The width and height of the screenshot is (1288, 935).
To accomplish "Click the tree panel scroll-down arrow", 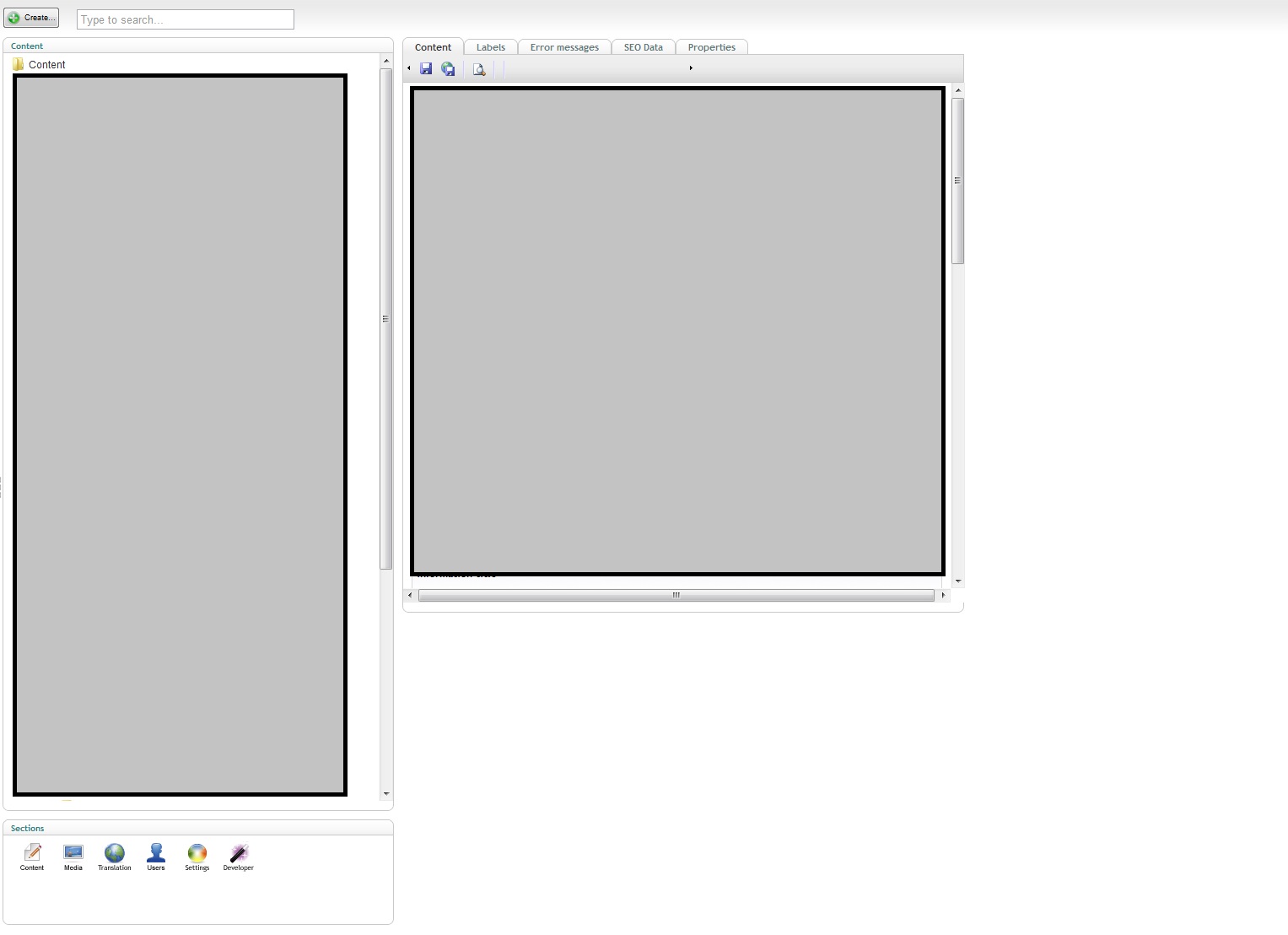I will click(x=386, y=793).
